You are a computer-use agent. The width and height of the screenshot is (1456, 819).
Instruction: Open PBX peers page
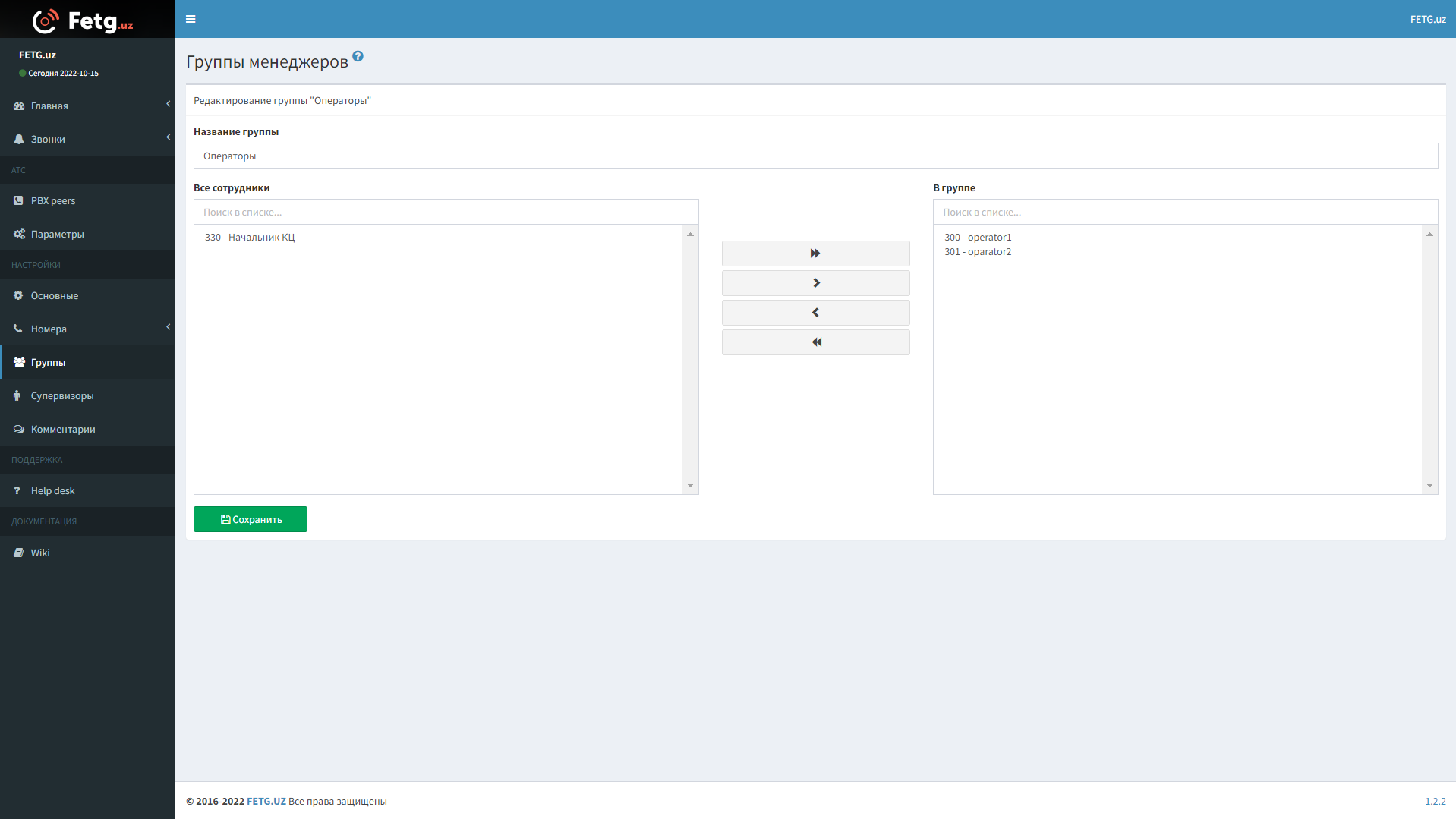[x=53, y=201]
